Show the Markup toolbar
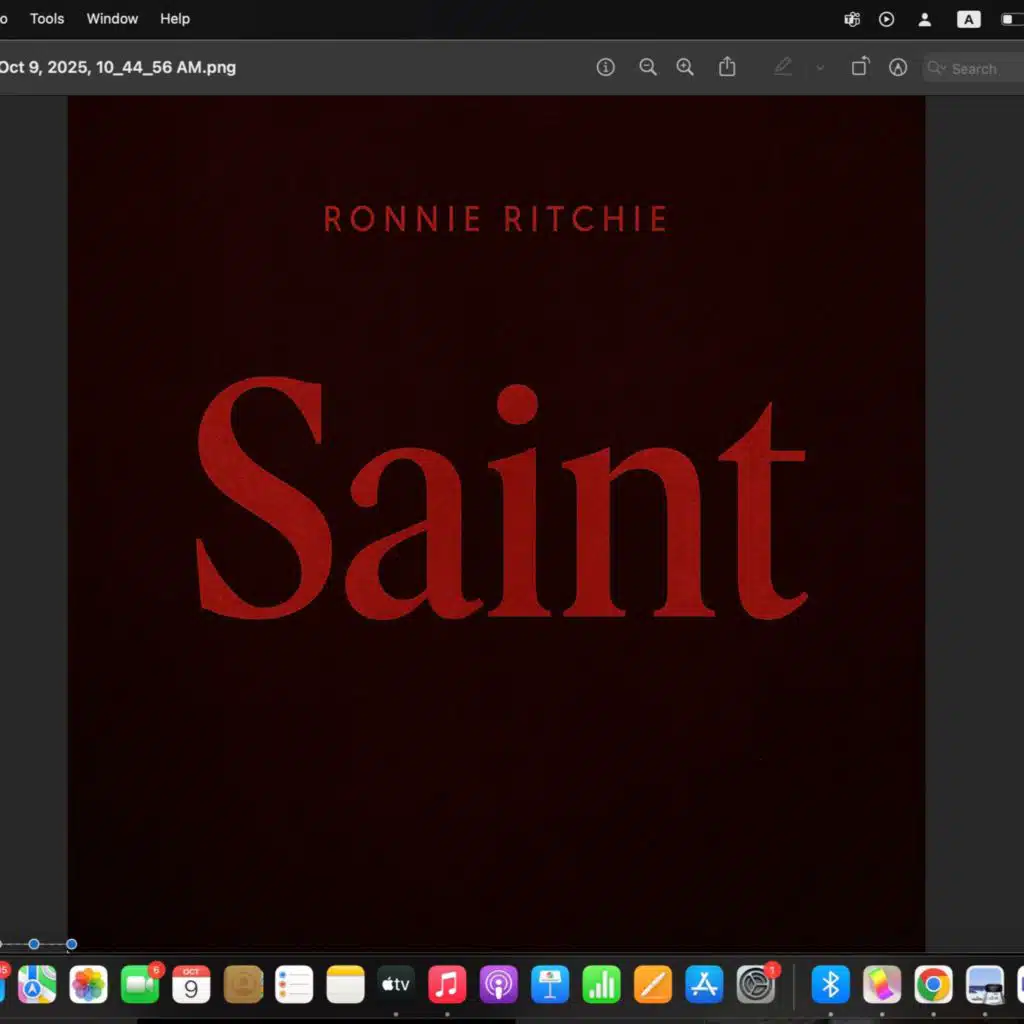The height and width of the screenshot is (1024, 1024). pyautogui.click(x=898, y=67)
